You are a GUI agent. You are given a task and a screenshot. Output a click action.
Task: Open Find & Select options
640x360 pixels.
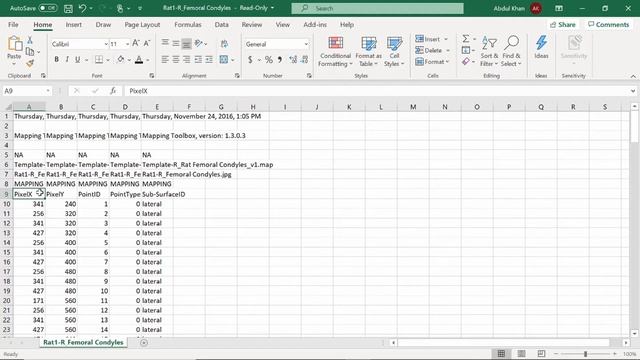click(511, 52)
